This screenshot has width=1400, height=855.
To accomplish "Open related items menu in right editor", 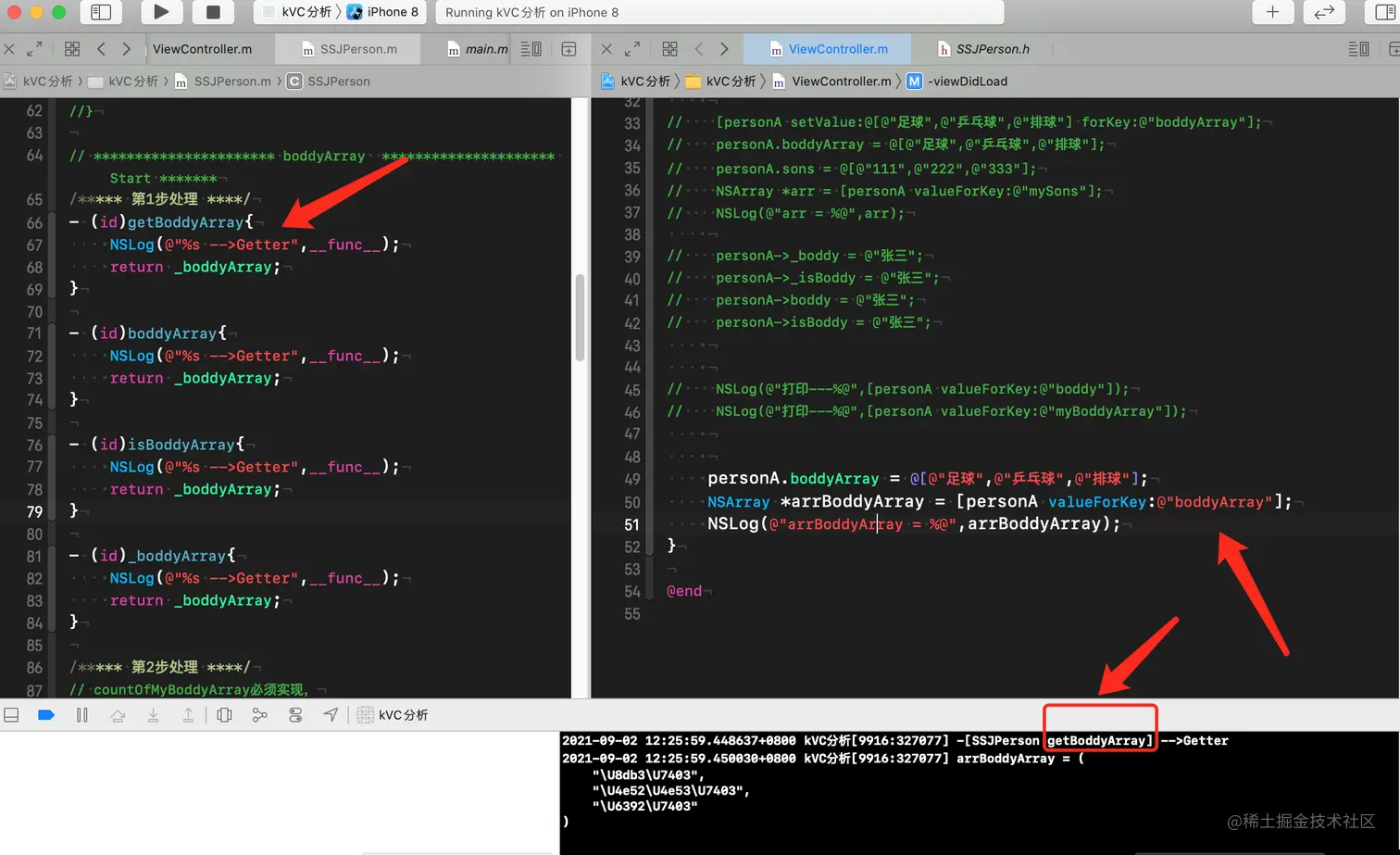I will click(670, 49).
